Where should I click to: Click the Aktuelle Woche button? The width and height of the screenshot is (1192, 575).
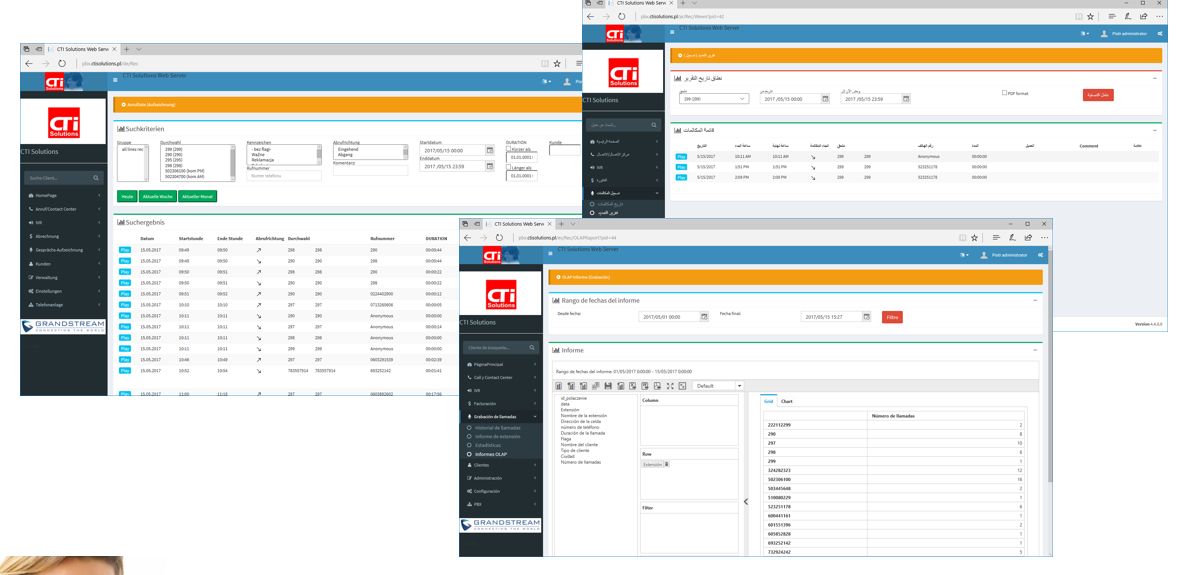tap(157, 196)
